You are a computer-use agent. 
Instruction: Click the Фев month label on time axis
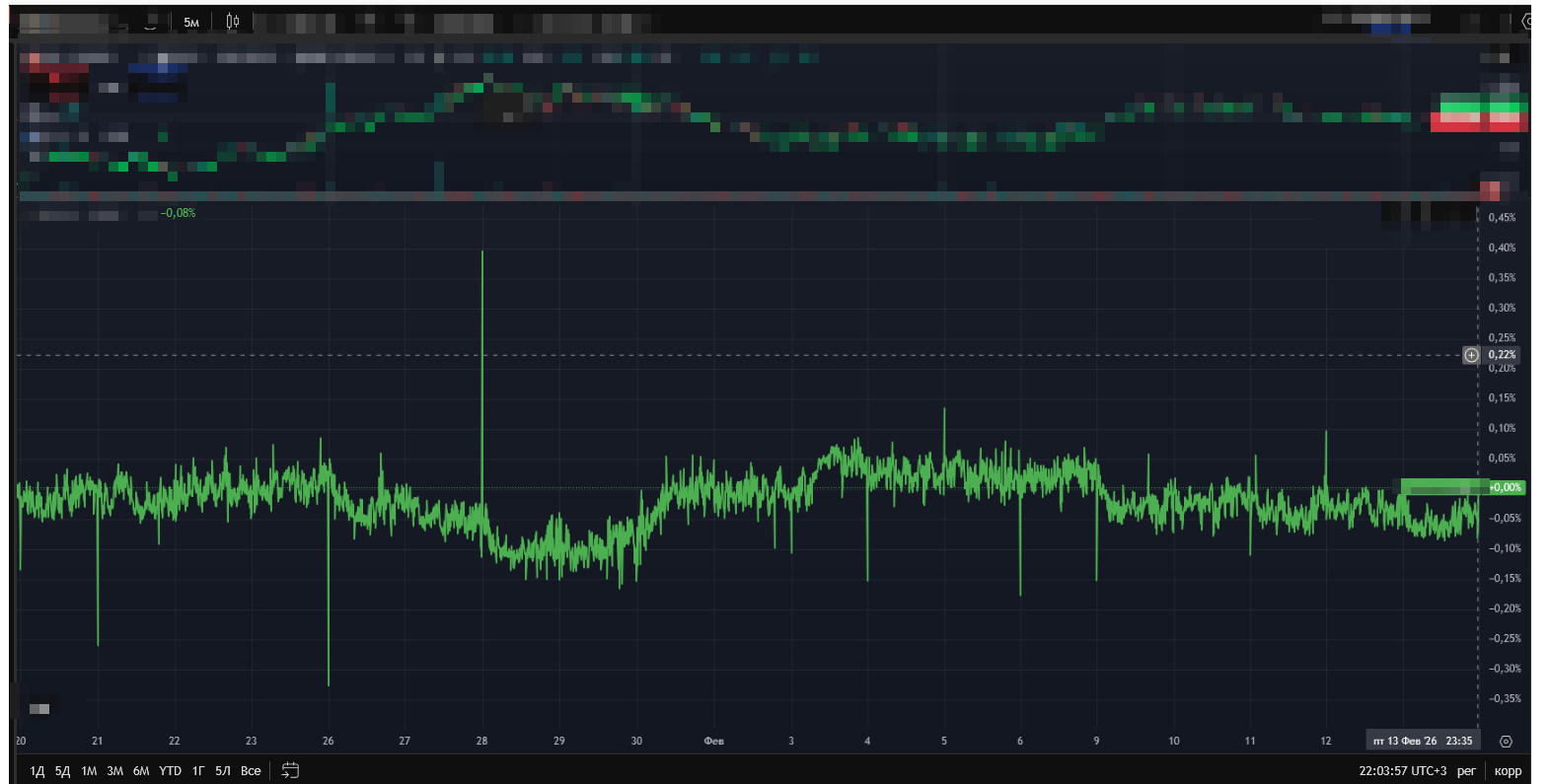tap(713, 741)
